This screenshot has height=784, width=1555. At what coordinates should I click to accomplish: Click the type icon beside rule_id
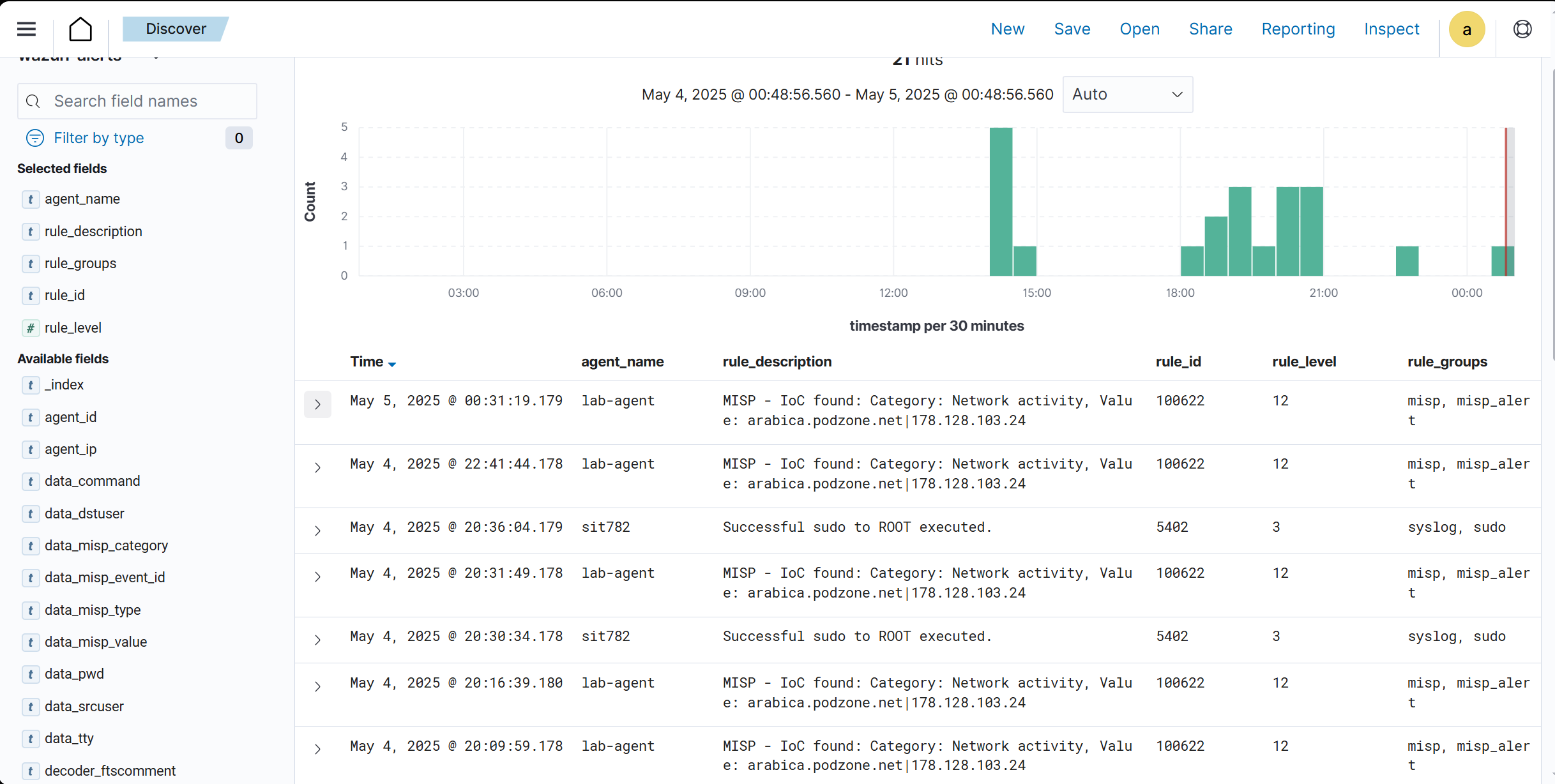click(30, 295)
